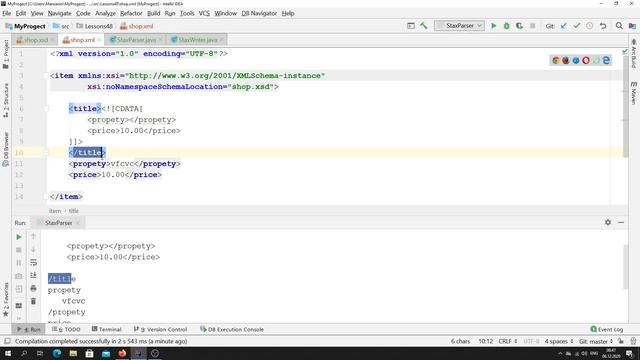Open Search Everywhere with the magnifier icon
This screenshot has height=360, width=640.
coord(619,26)
